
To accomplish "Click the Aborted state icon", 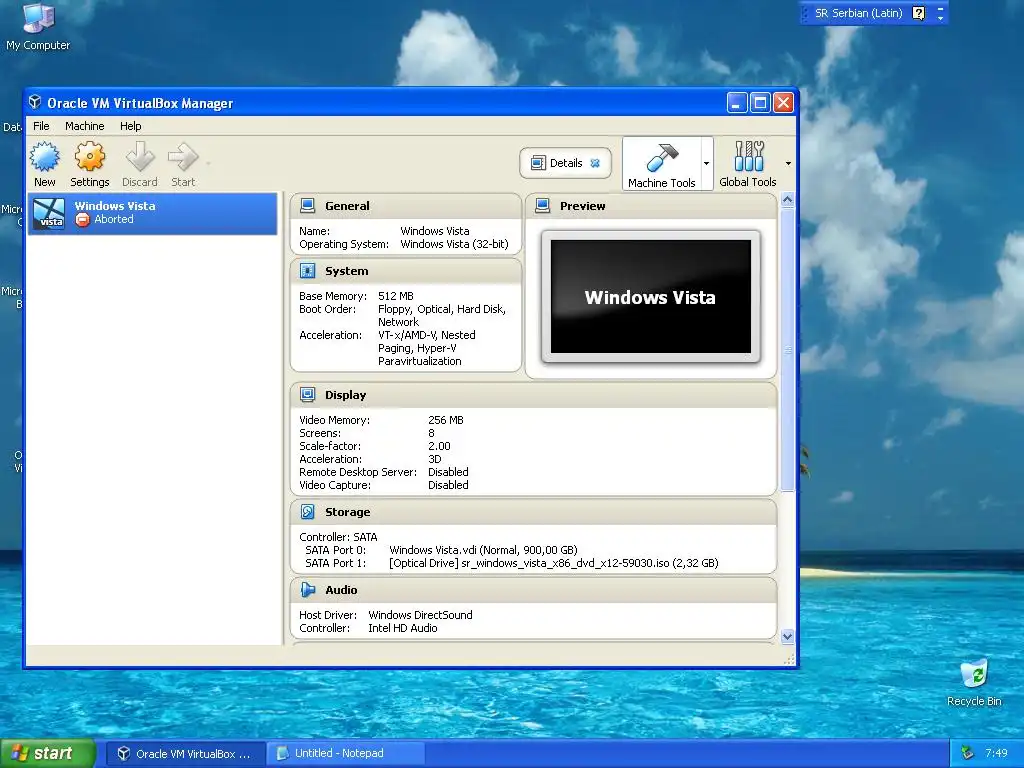I will 82,219.
